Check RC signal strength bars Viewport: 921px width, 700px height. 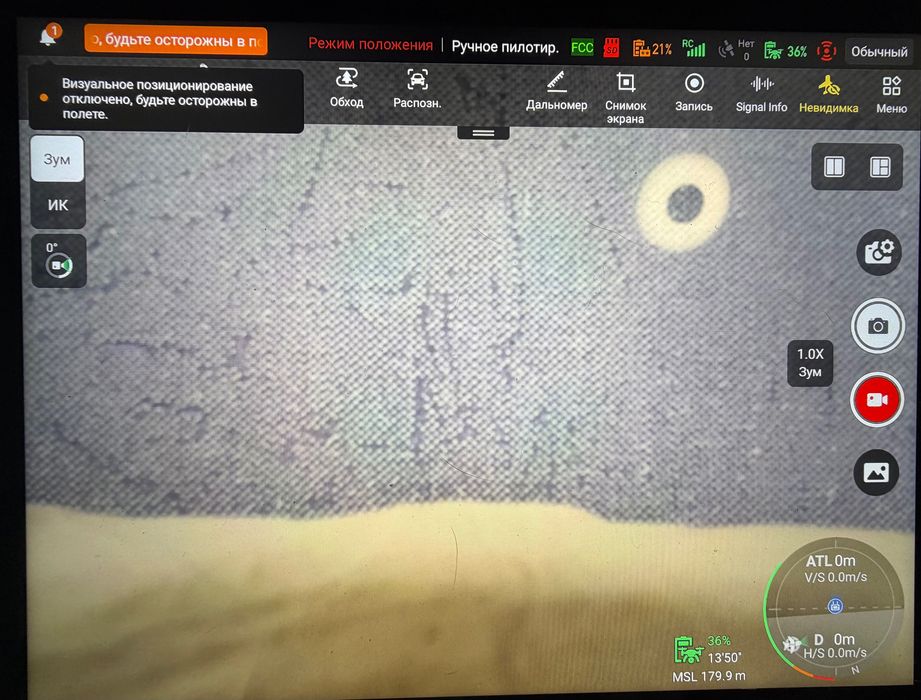[694, 49]
